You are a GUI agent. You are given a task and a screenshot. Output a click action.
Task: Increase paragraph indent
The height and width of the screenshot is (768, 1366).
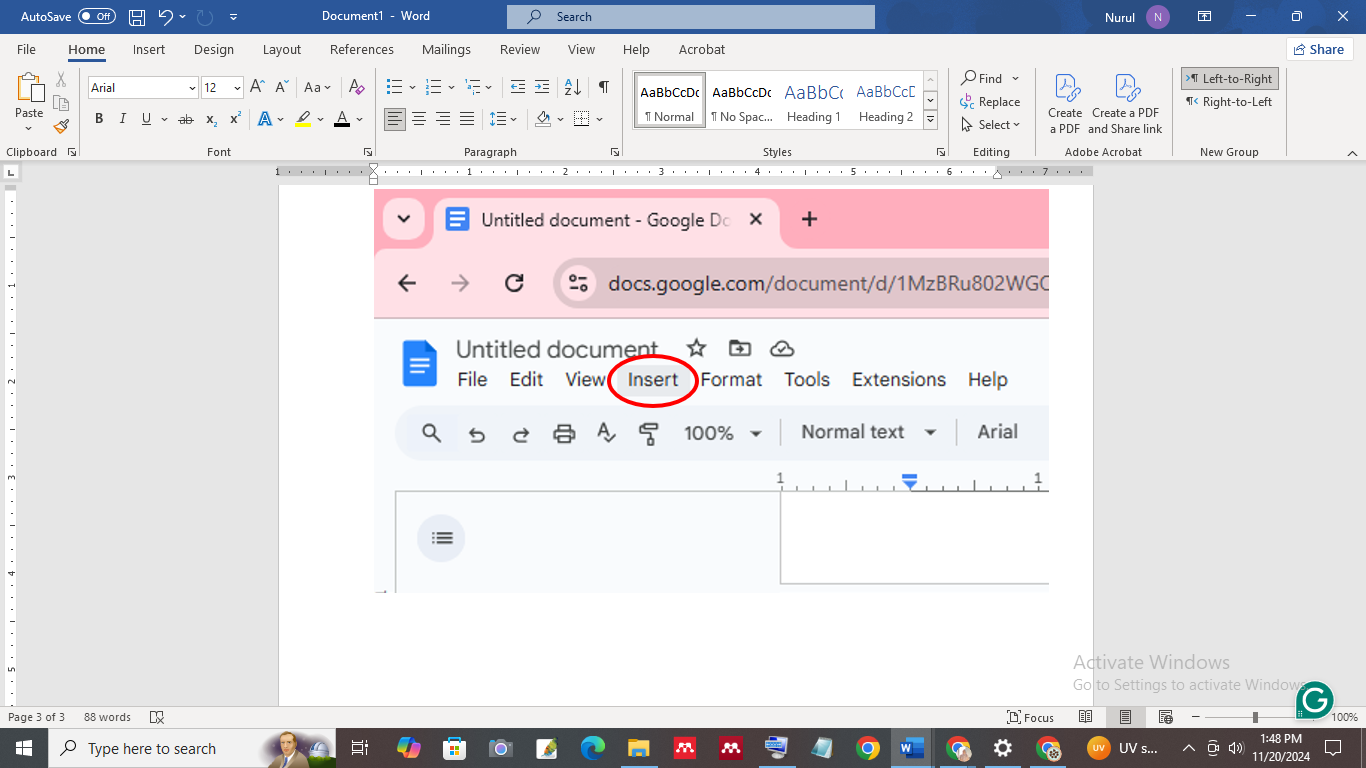(x=541, y=88)
